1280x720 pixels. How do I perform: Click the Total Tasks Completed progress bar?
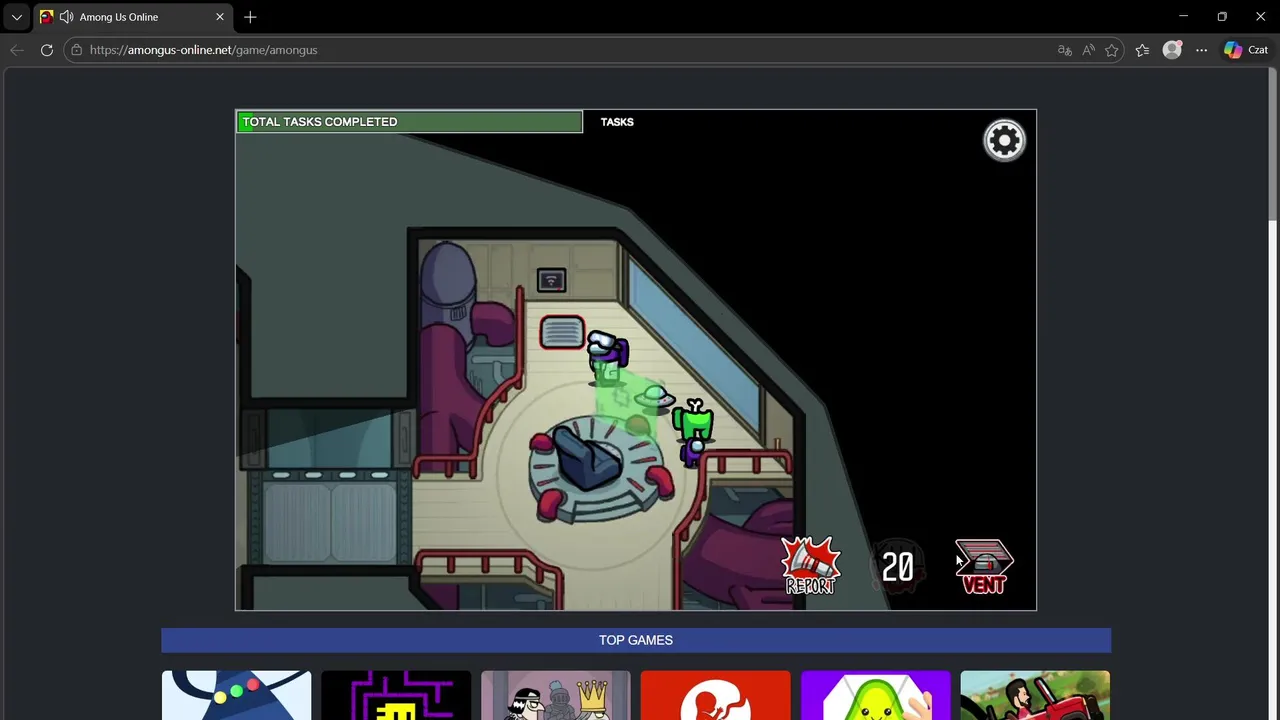pos(409,122)
